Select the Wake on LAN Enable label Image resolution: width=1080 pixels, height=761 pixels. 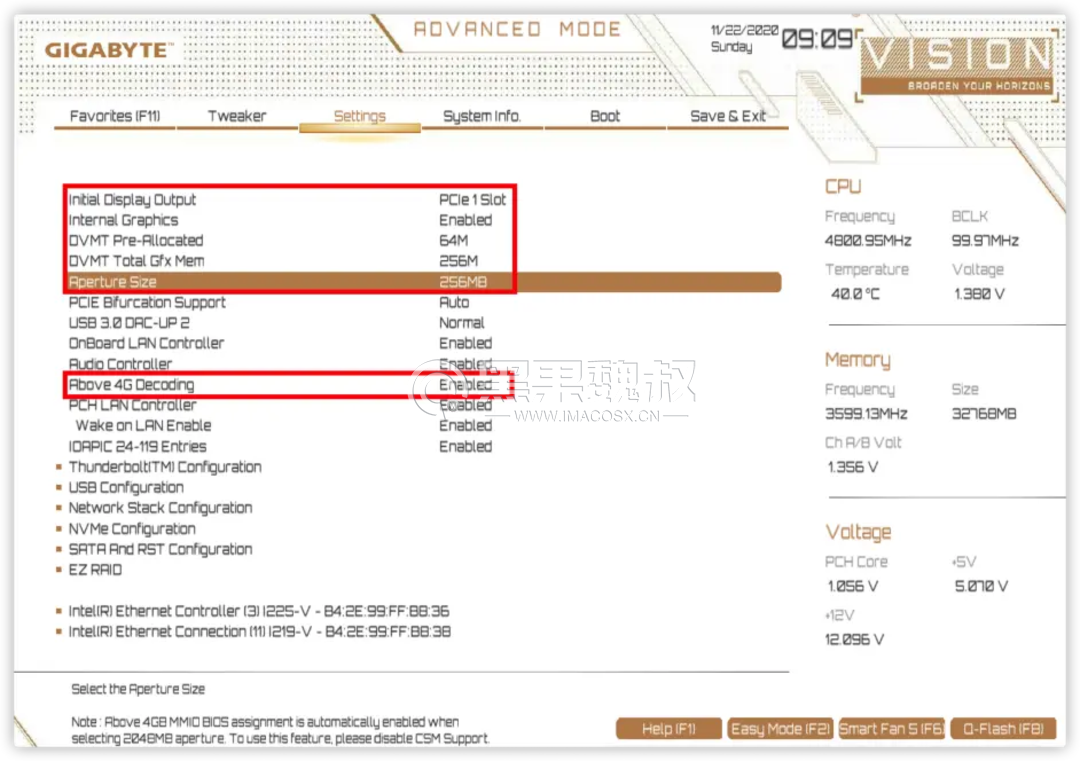pyautogui.click(x=143, y=426)
